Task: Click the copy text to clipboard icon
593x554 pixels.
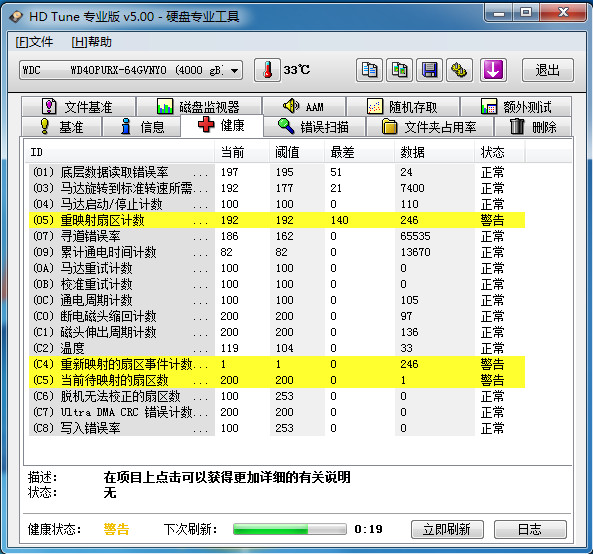Action: pyautogui.click(x=369, y=70)
